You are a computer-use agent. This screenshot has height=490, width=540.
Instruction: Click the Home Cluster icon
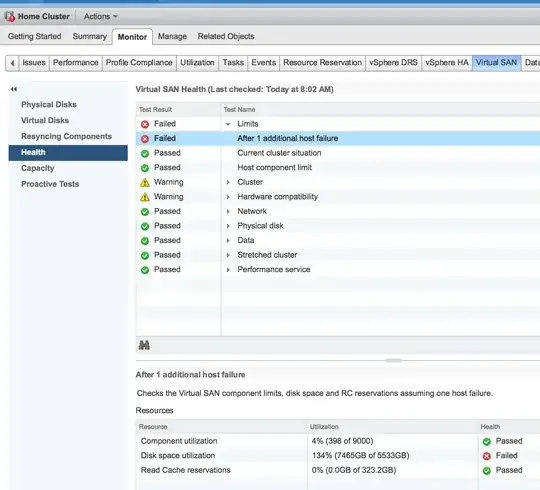(x=10, y=16)
